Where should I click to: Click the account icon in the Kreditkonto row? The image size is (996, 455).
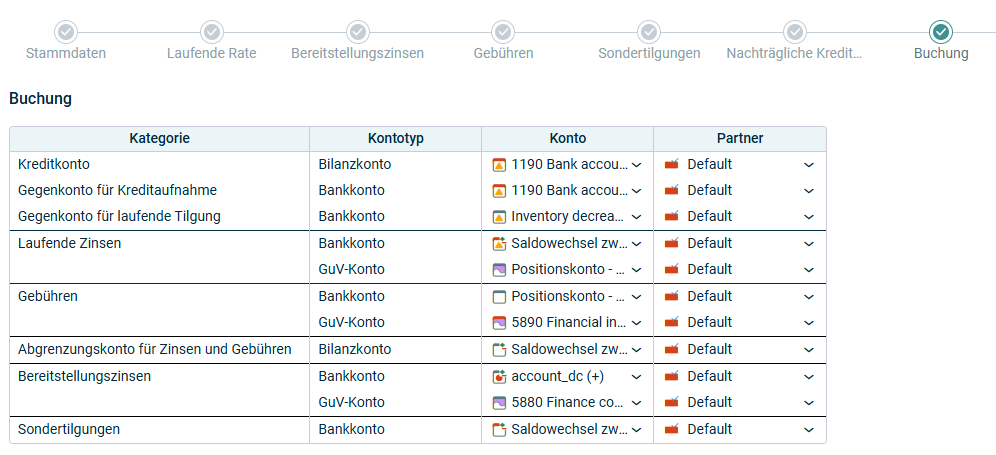pos(499,165)
